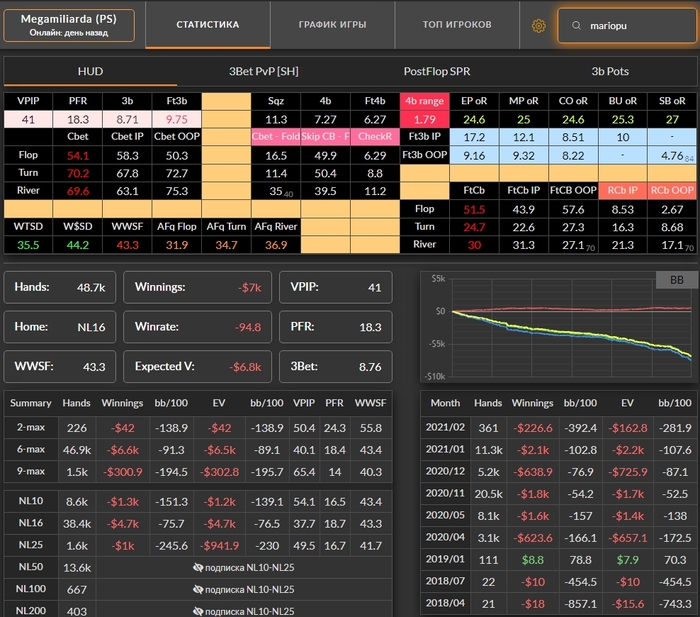Click the hidden-eye icon in NL50 row
700x617 pixels.
click(198, 567)
